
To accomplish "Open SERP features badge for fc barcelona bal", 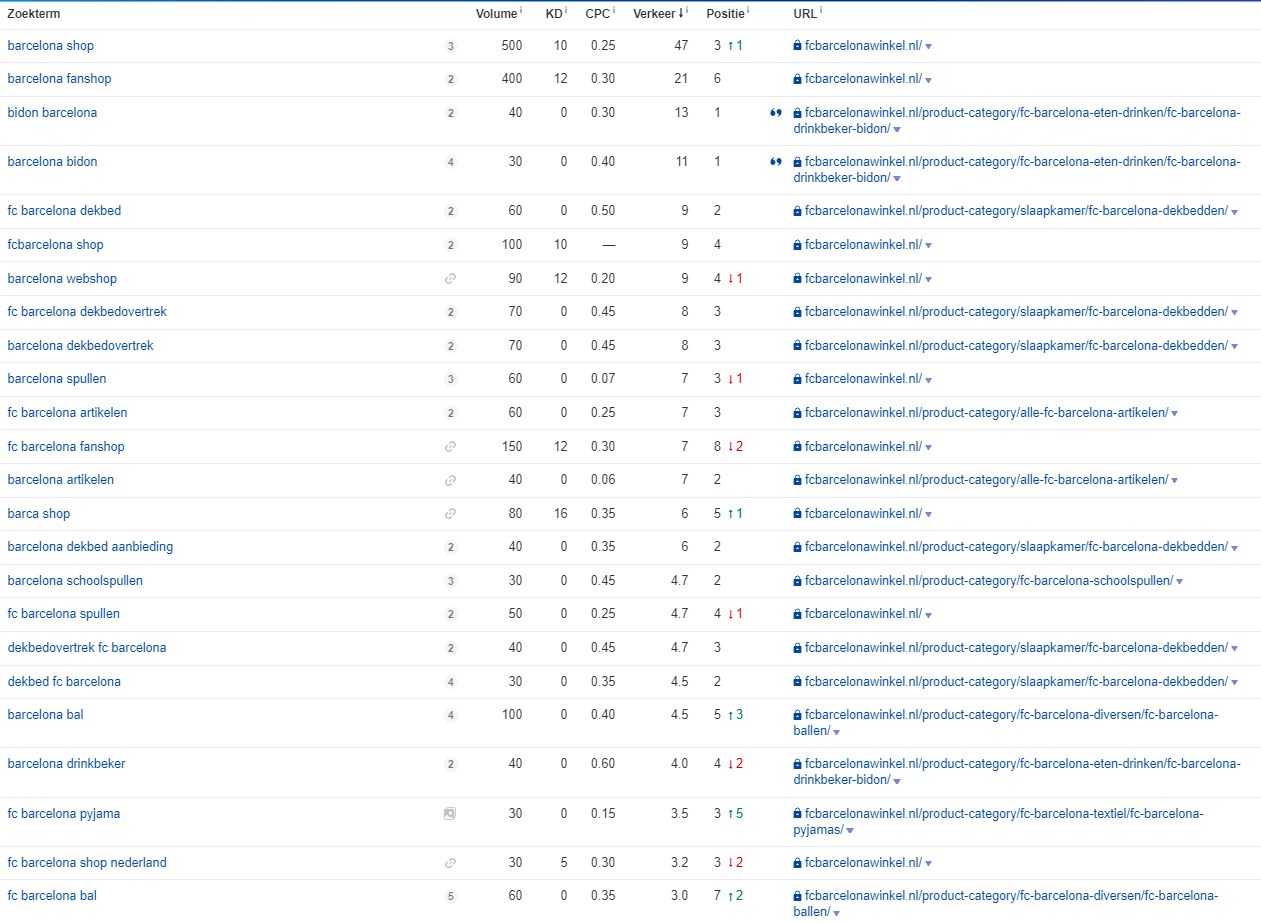I will tap(450, 896).
